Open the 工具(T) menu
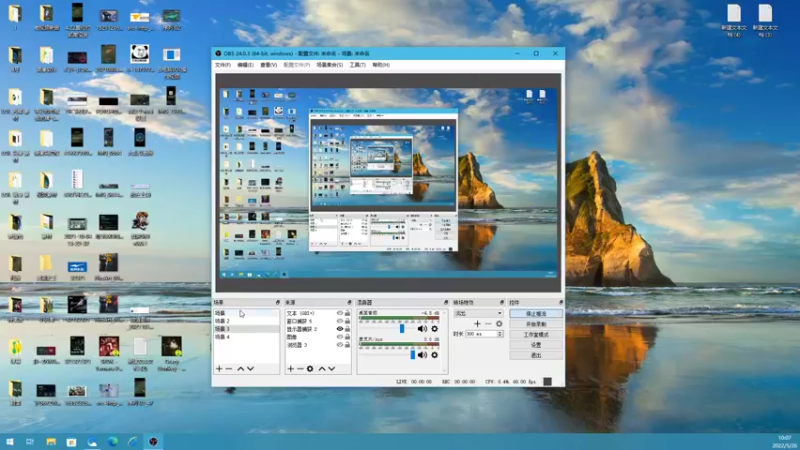Viewport: 800px width, 450px height. coord(357,65)
